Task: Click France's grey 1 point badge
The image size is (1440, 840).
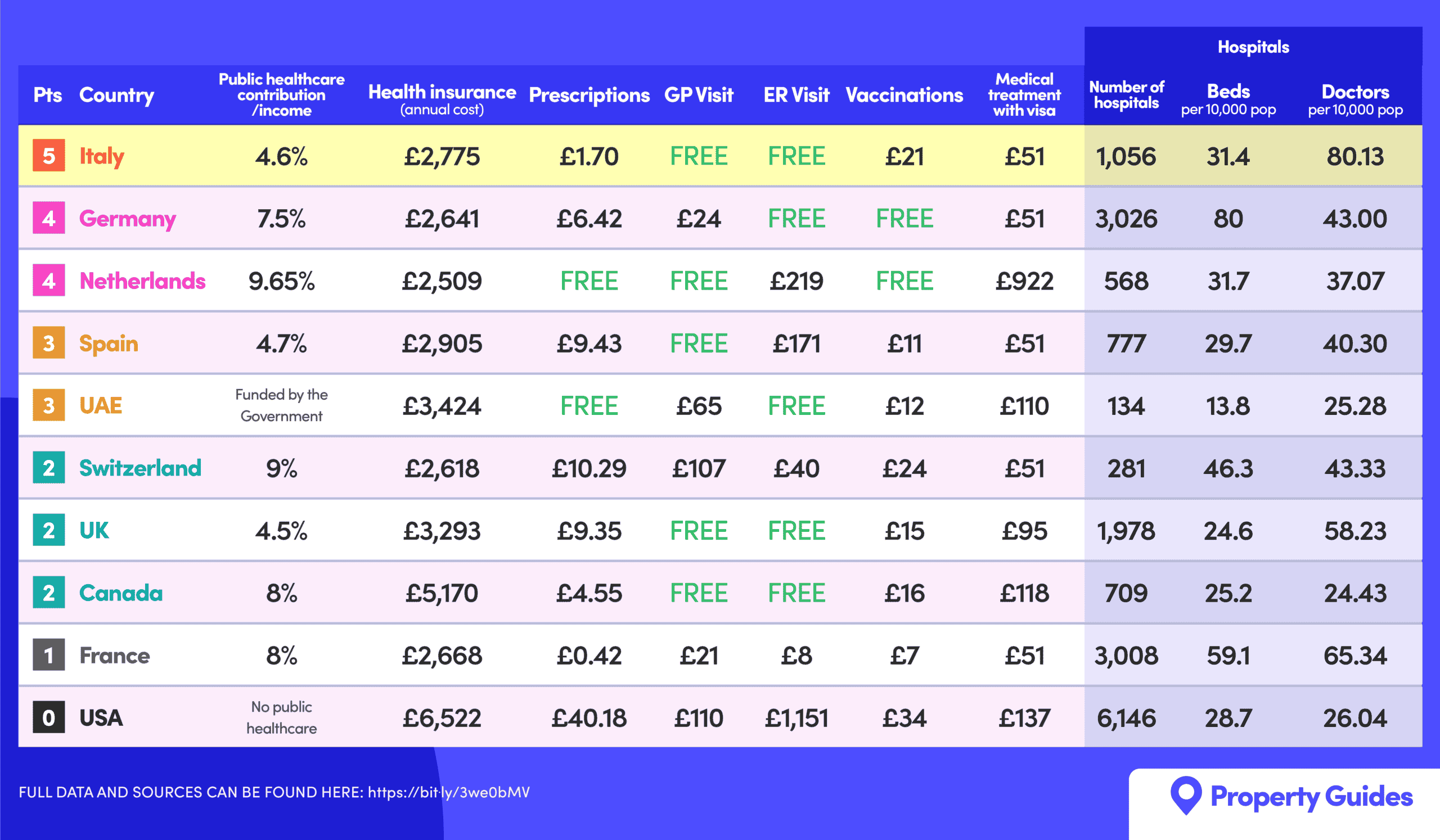Action: coord(48,654)
